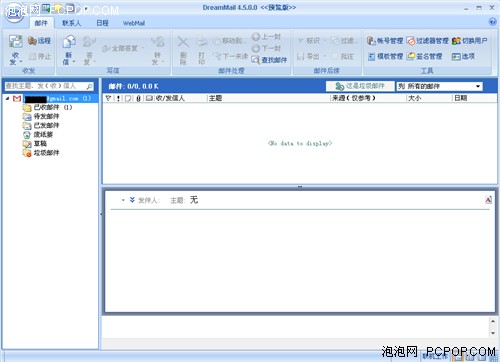This screenshot has width=500, height=362.
Task: Click 全部答复 reply all
Action: pos(122,48)
